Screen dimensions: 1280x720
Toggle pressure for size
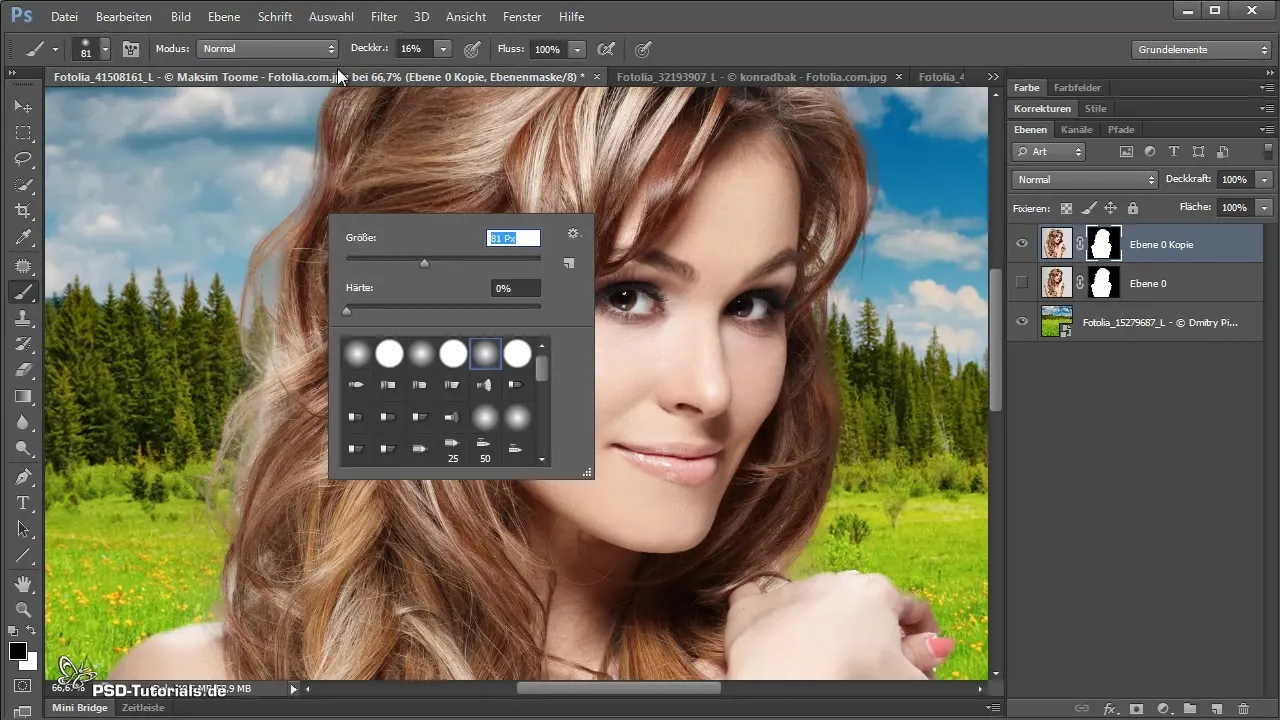[x=644, y=48]
